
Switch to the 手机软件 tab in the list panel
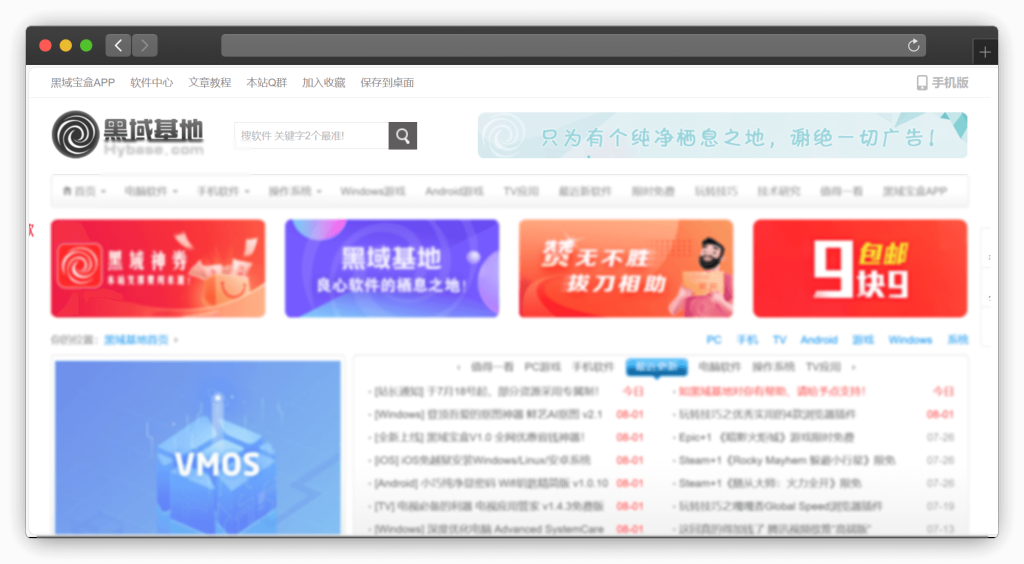pos(593,367)
